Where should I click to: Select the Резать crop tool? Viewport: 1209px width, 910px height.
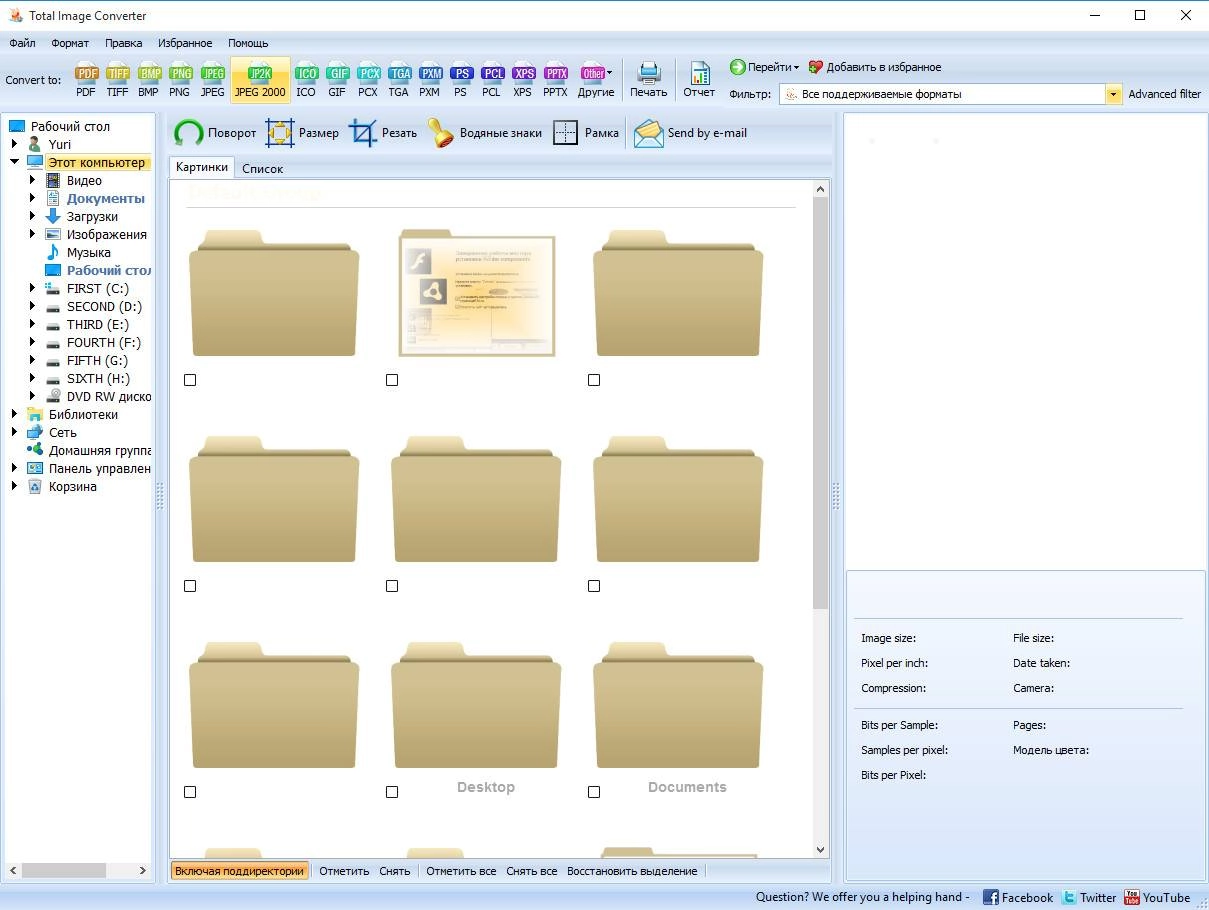point(383,133)
